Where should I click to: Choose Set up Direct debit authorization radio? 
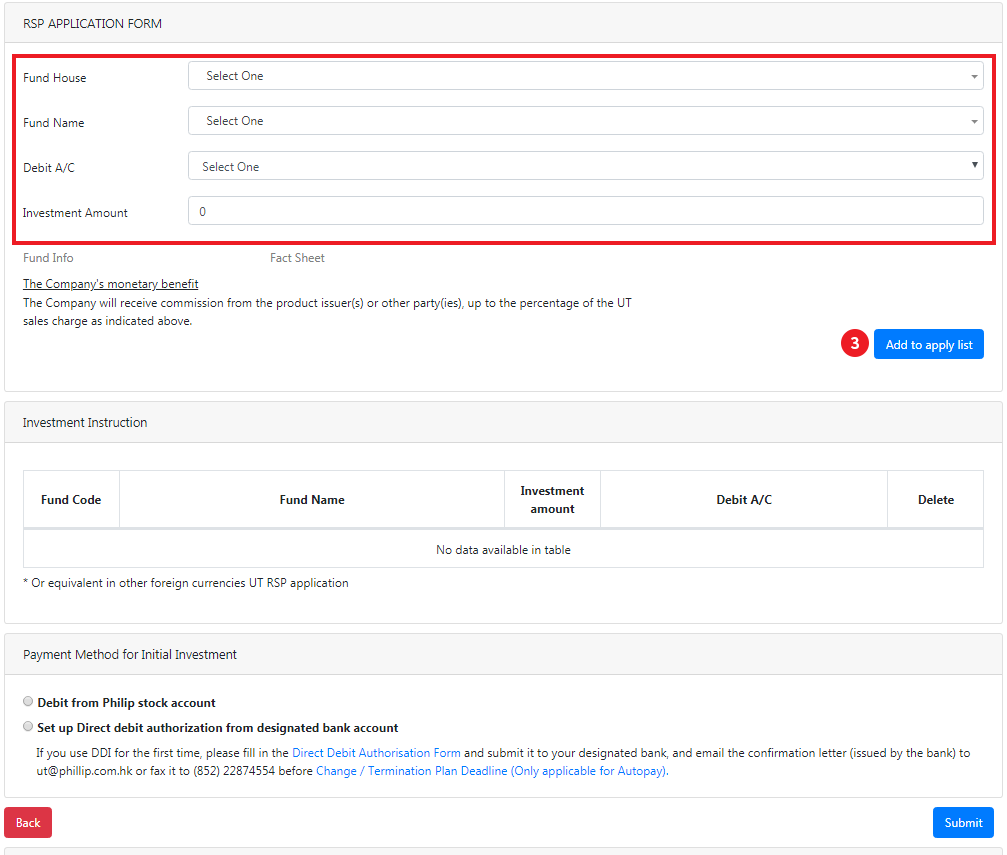tap(28, 727)
